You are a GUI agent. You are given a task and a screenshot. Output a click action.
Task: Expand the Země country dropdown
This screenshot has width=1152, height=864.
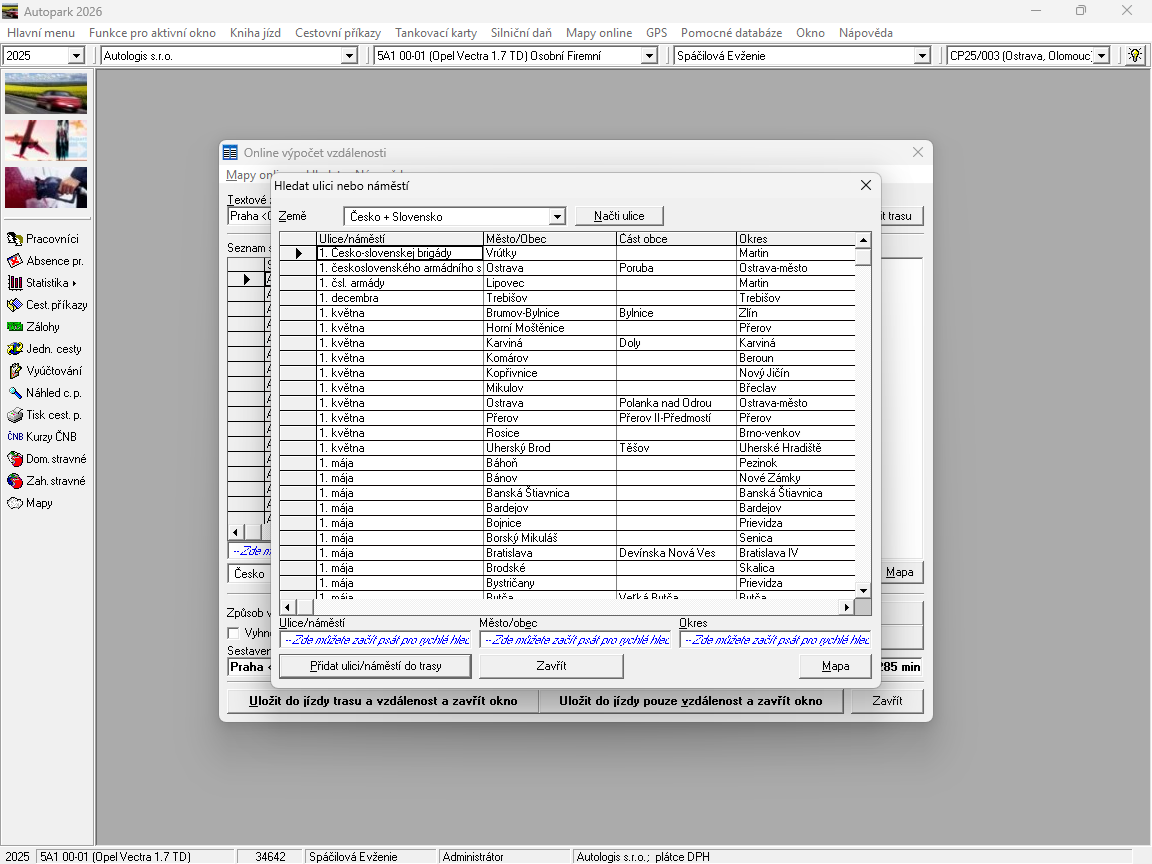(557, 217)
